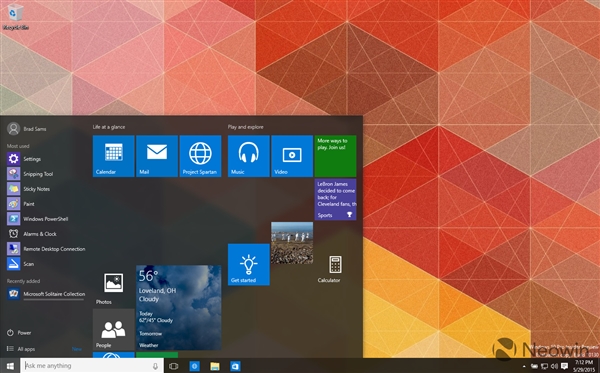This screenshot has width=600, height=373.
Task: Open Windows PowerShell from the Most used list
Action: pos(46,218)
